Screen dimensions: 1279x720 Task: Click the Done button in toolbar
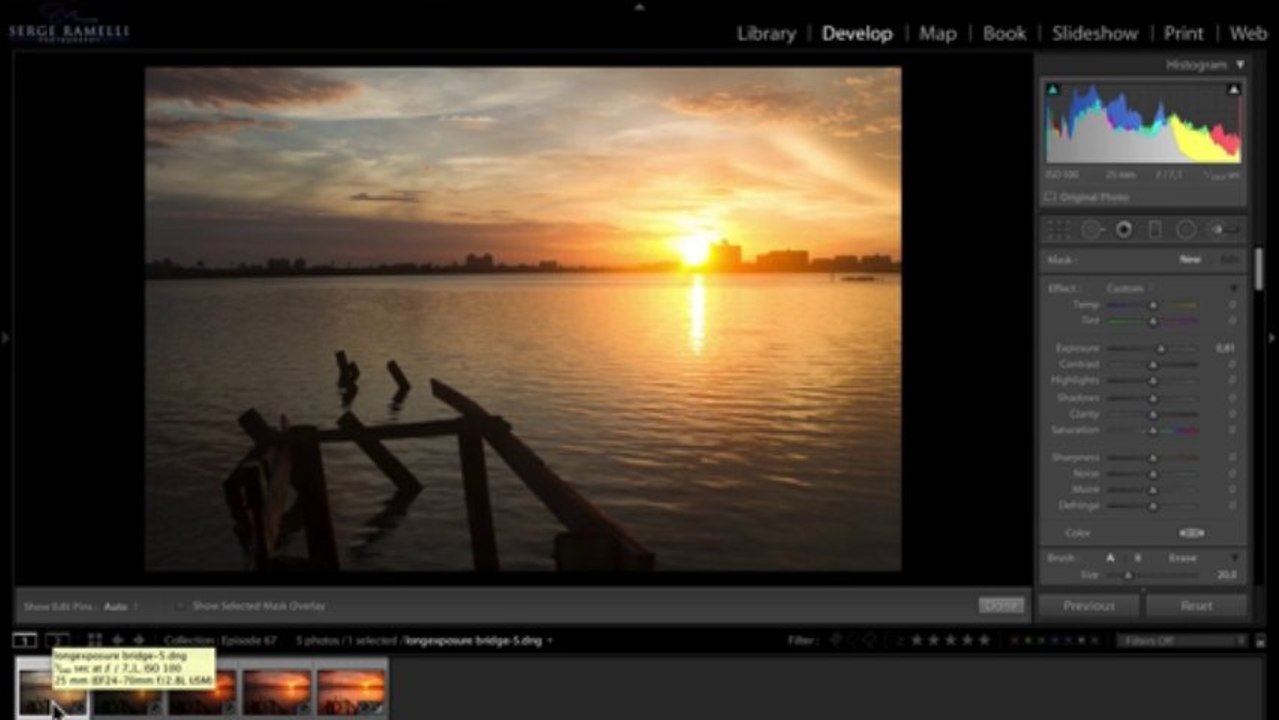point(1001,605)
